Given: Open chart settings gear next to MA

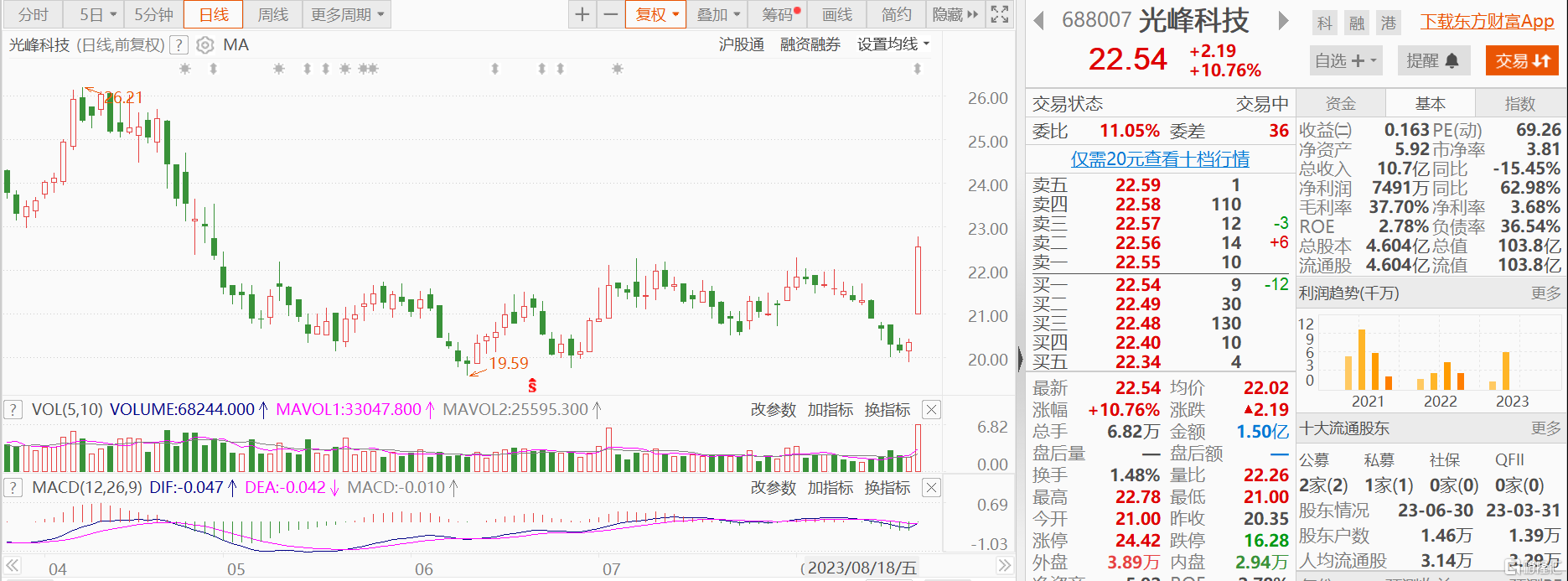Looking at the screenshot, I should pos(205,45).
